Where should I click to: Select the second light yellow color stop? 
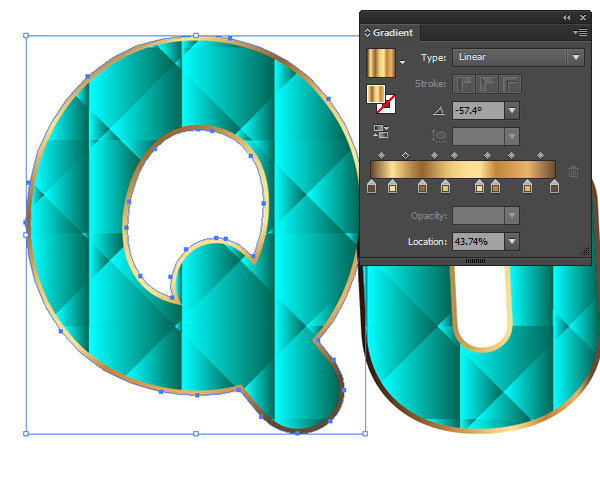(x=392, y=187)
